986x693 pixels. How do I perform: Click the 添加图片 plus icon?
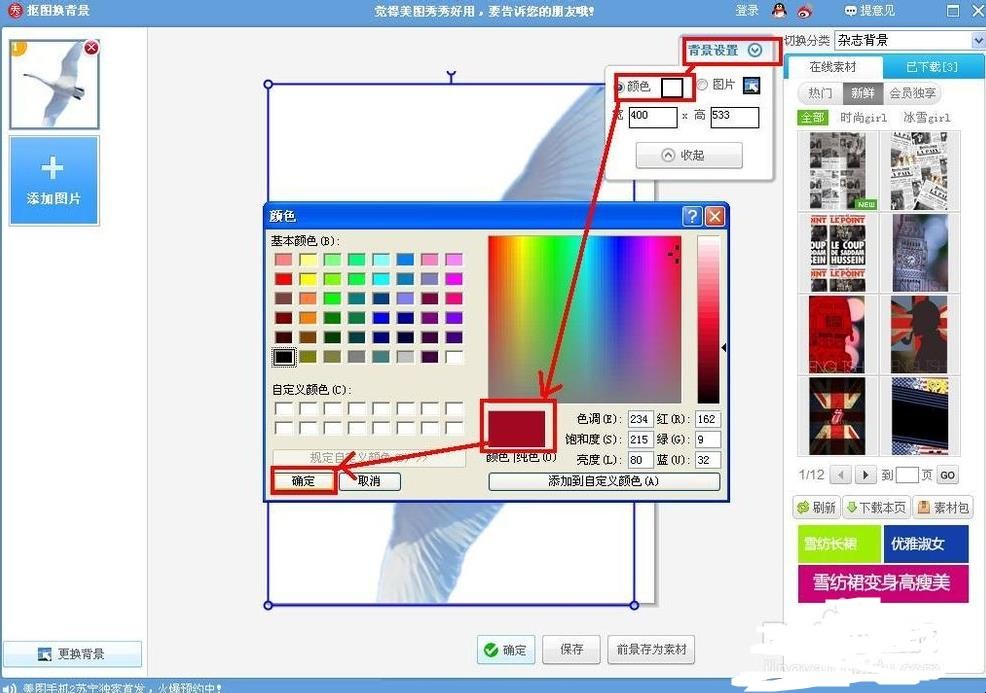point(52,168)
